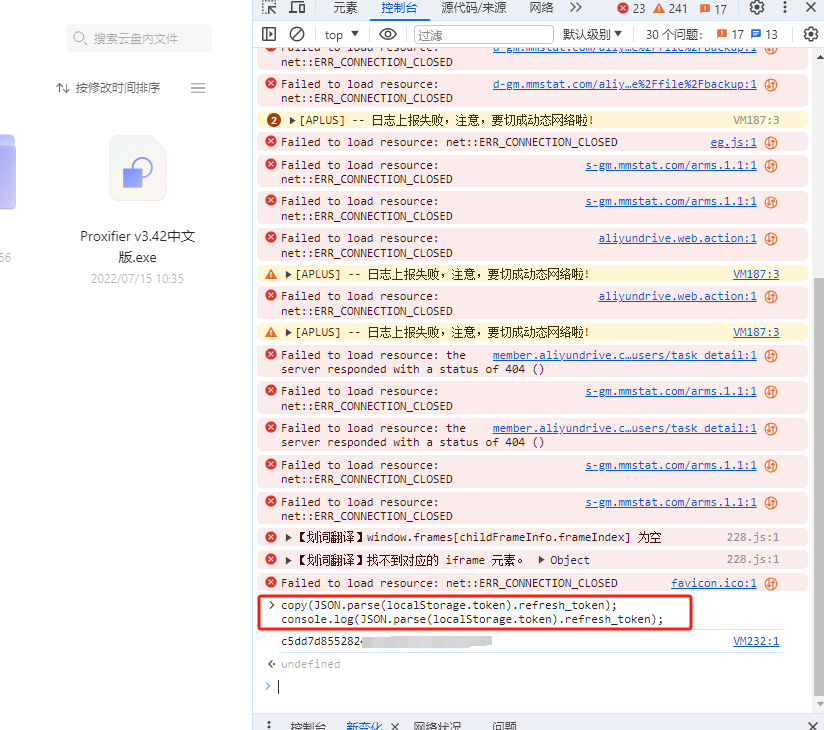
Task: Click the inspect element picker icon
Action: [270, 8]
